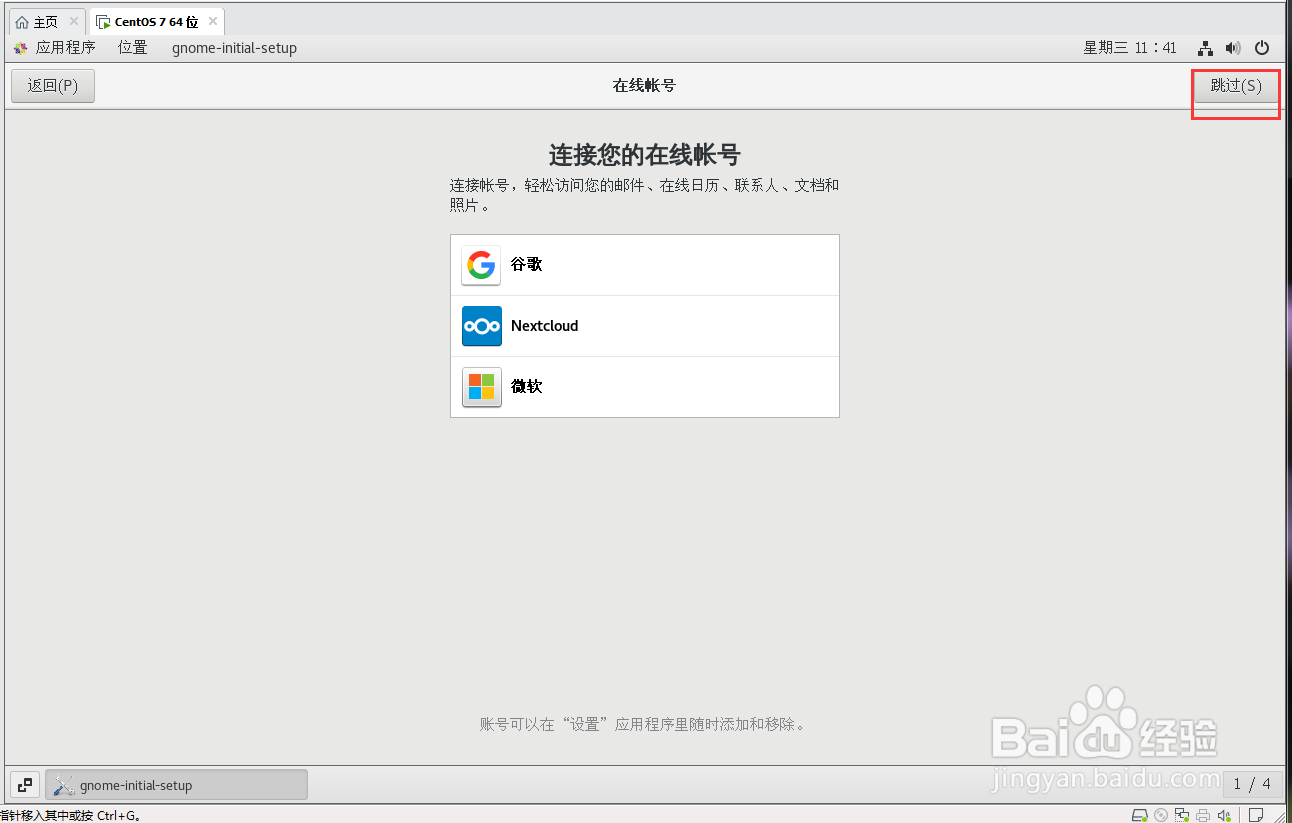Select the Microsoft (微软) account provider

click(645, 387)
